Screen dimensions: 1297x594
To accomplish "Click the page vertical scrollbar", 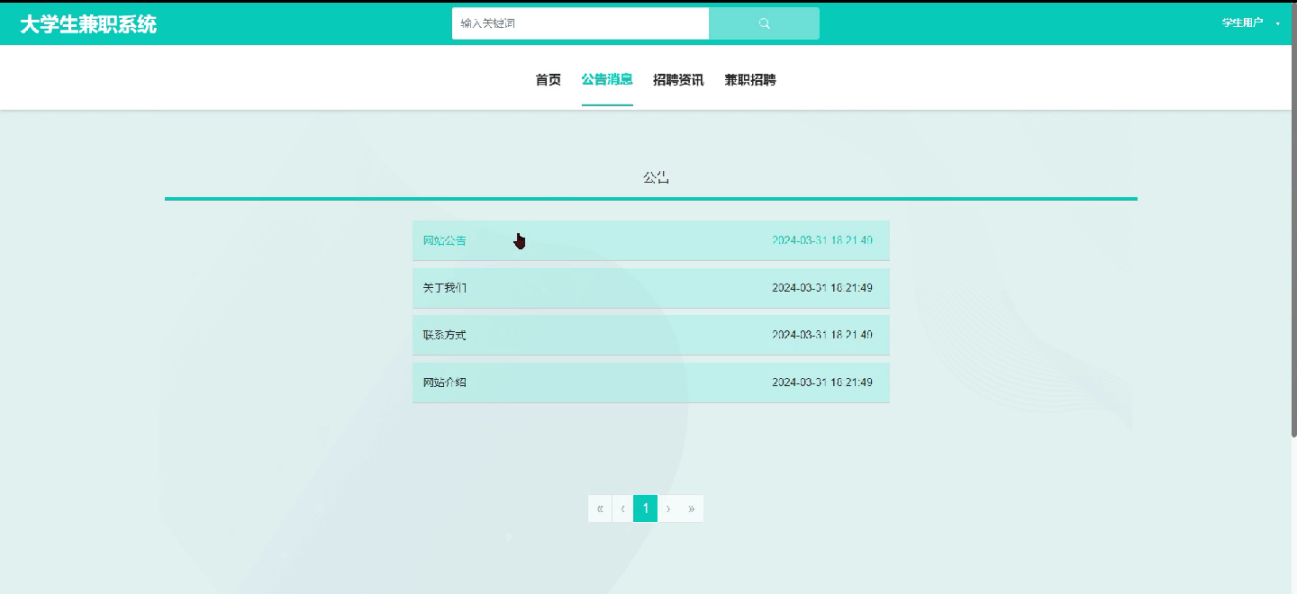I will 1292,220.
